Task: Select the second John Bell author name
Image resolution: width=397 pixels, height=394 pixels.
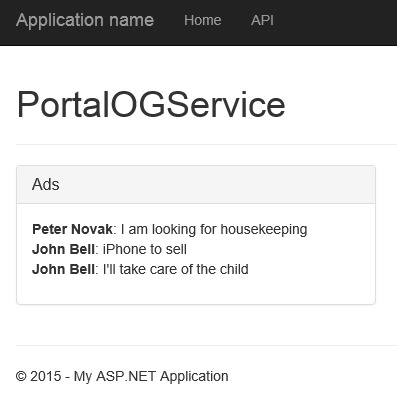Action: (x=63, y=269)
